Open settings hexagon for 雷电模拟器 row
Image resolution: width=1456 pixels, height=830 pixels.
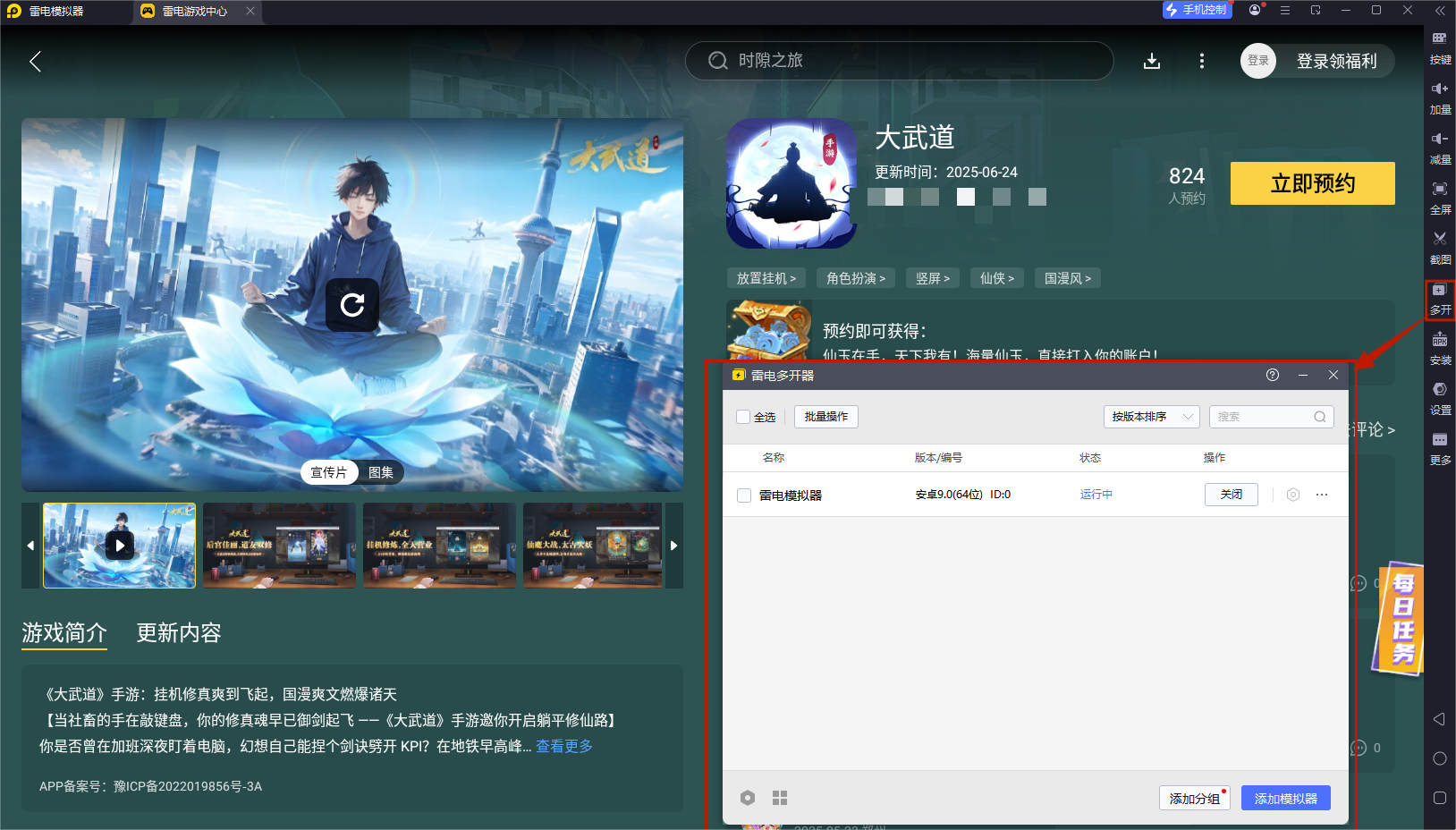pyautogui.click(x=1293, y=495)
